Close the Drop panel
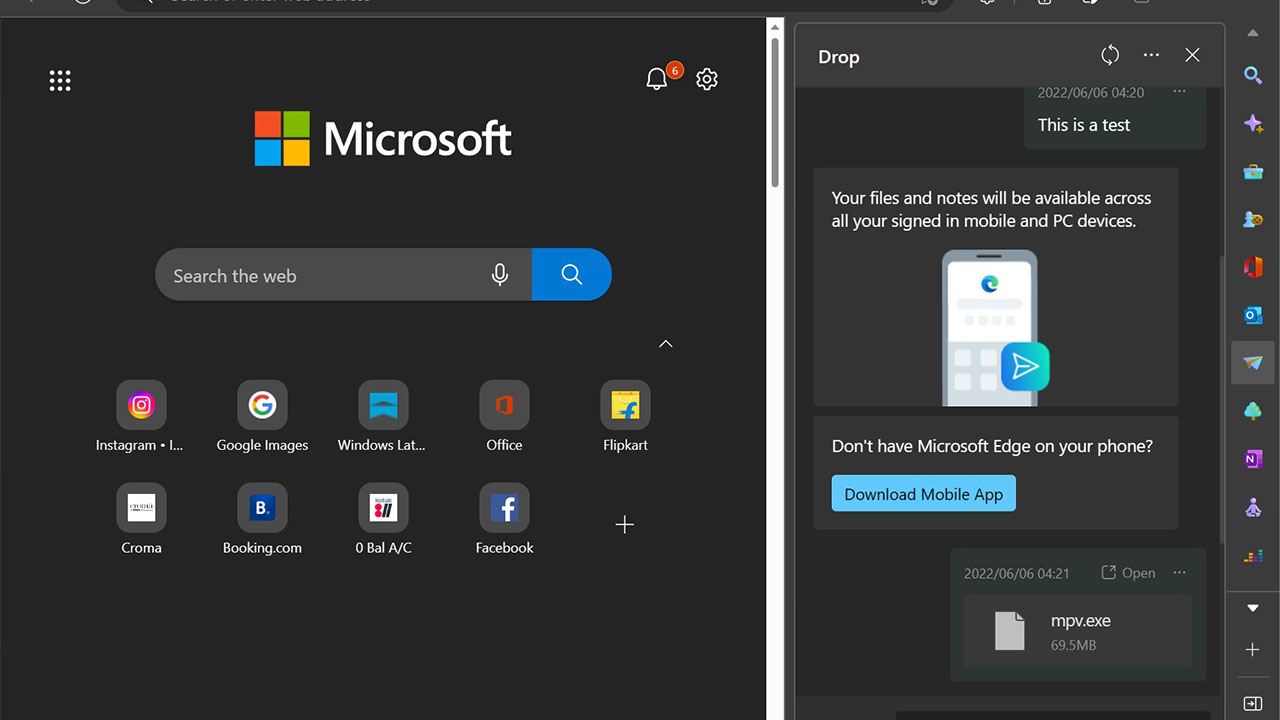 (1192, 56)
